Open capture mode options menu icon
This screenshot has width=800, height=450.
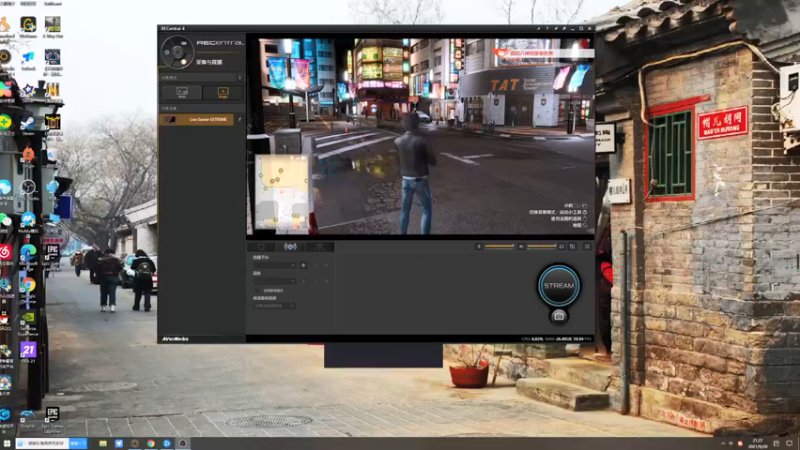click(240, 78)
